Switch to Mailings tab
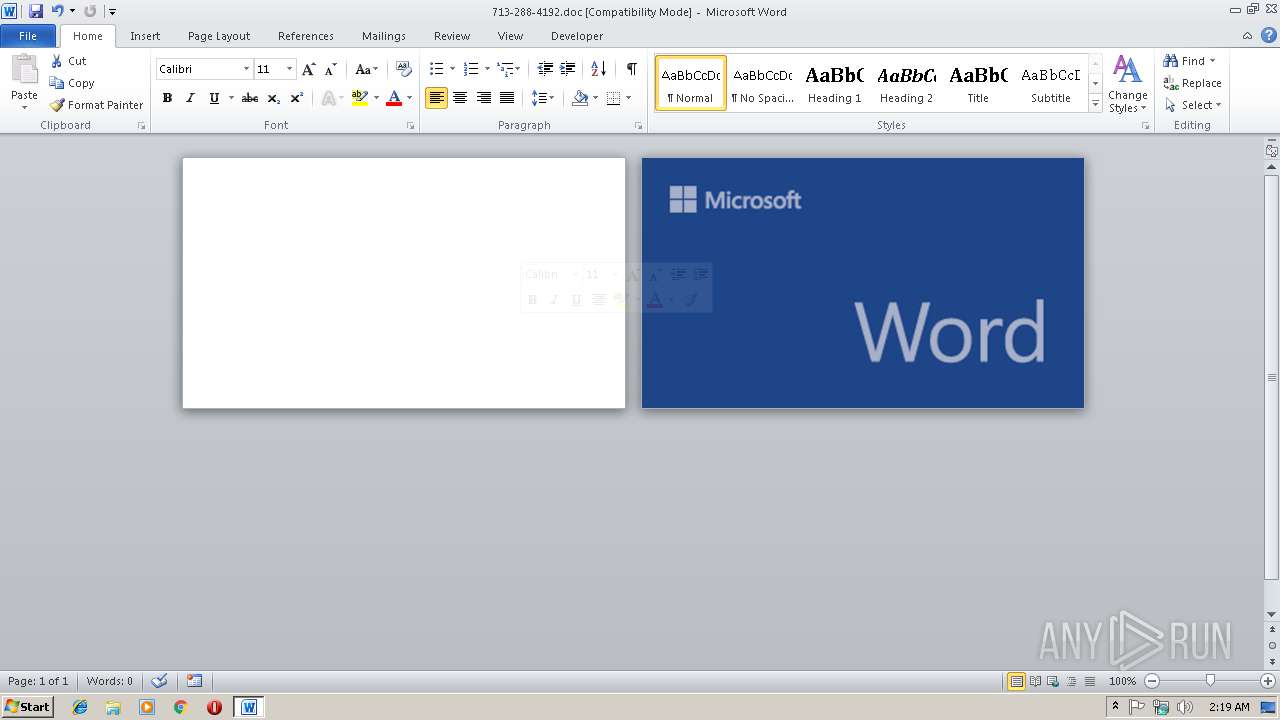Image resolution: width=1280 pixels, height=720 pixels. pyautogui.click(x=384, y=36)
